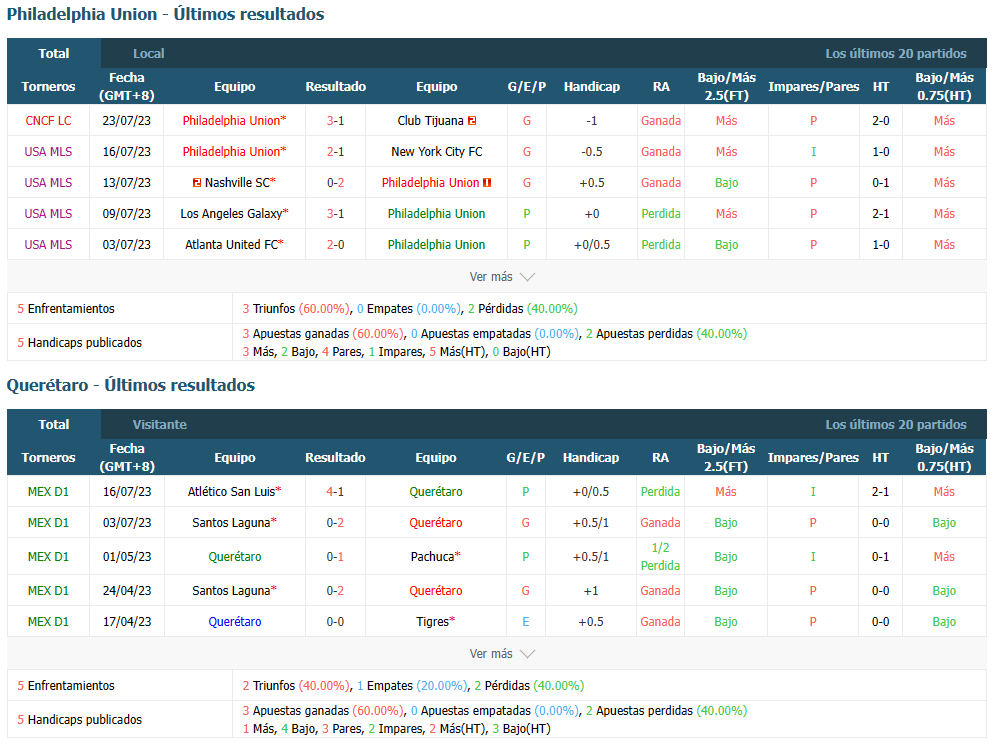Open 'Los últimos 20 partidos' in Philadelphia Union table
This screenshot has height=745, width=993.
(895, 53)
